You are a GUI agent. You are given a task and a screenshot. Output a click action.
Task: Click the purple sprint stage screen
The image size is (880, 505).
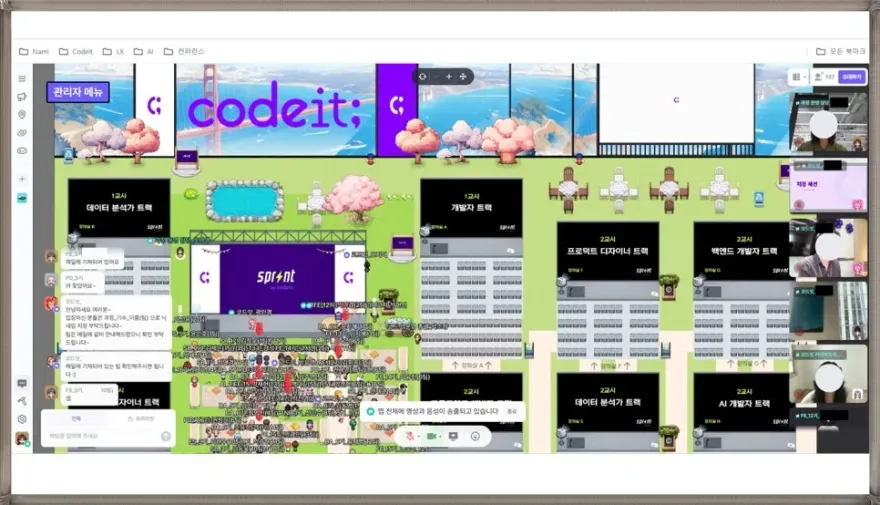tap(278, 278)
